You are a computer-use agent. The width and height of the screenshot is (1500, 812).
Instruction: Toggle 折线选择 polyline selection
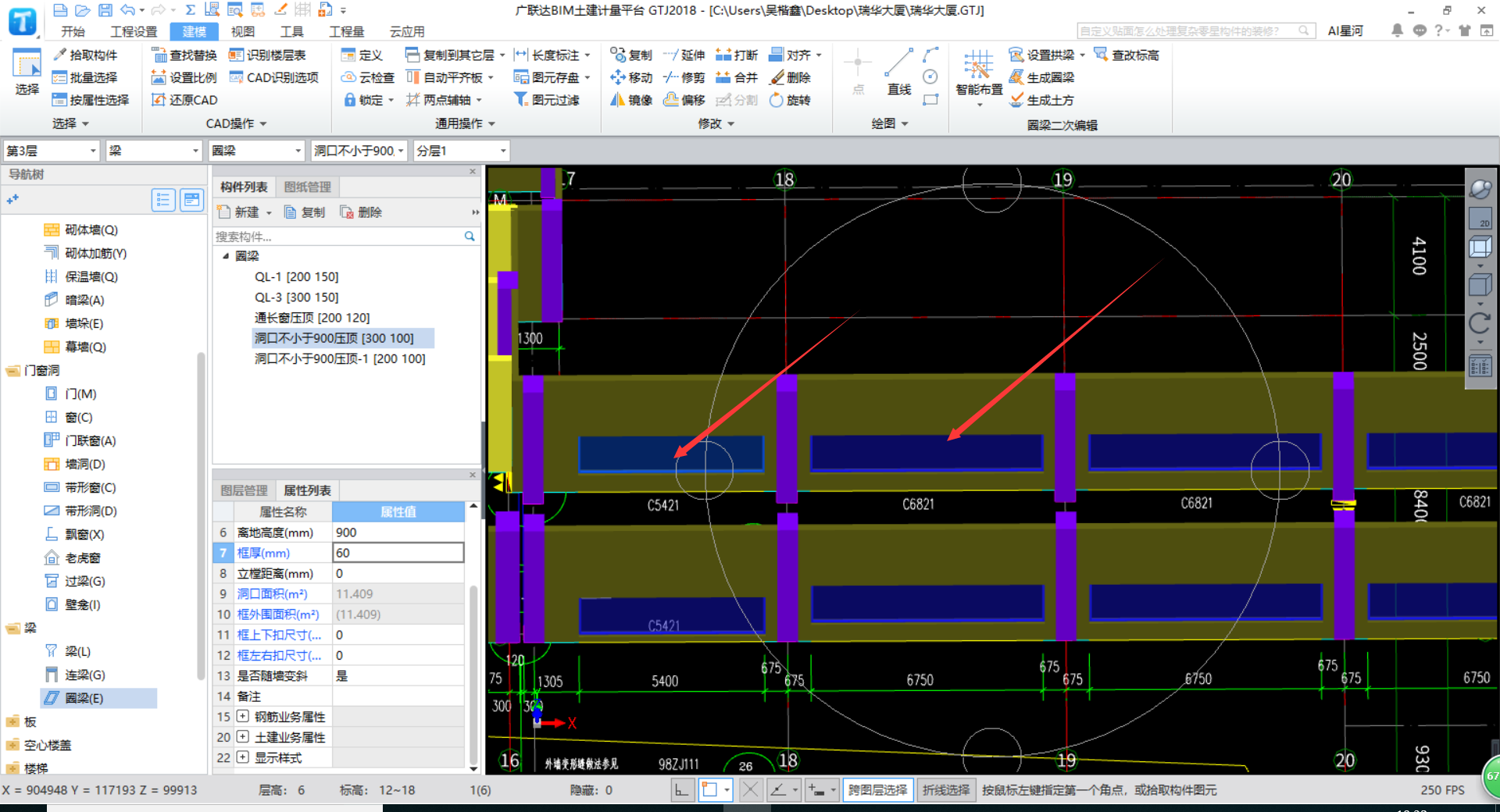tap(945, 790)
